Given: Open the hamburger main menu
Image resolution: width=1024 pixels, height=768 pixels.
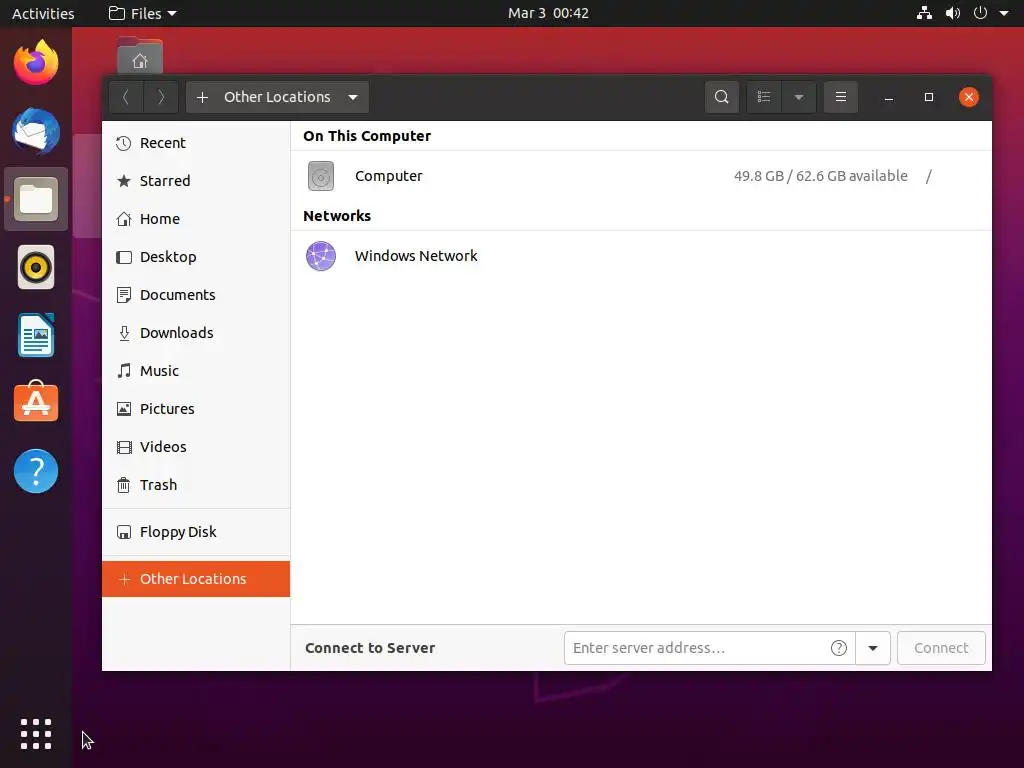Looking at the screenshot, I should [x=840, y=97].
